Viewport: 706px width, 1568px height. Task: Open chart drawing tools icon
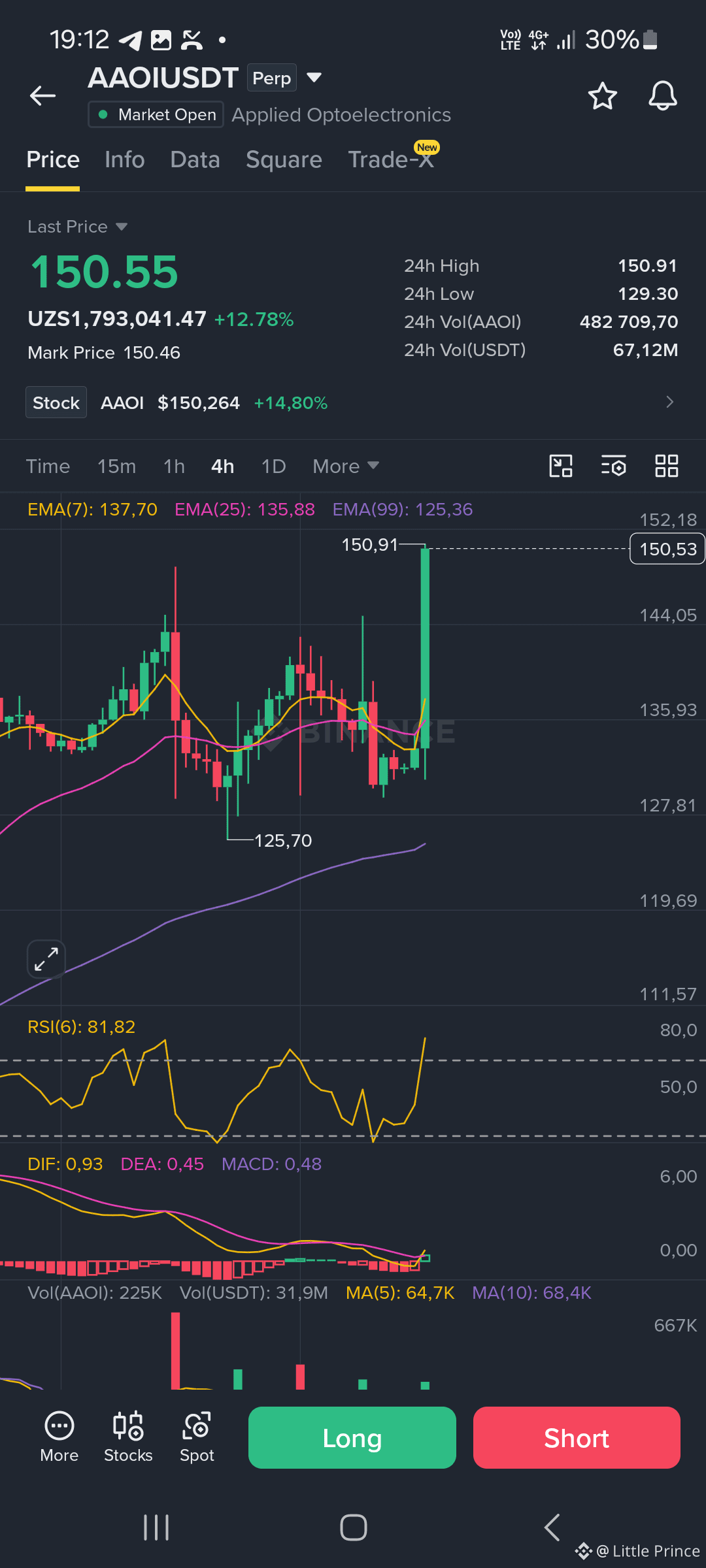point(560,466)
